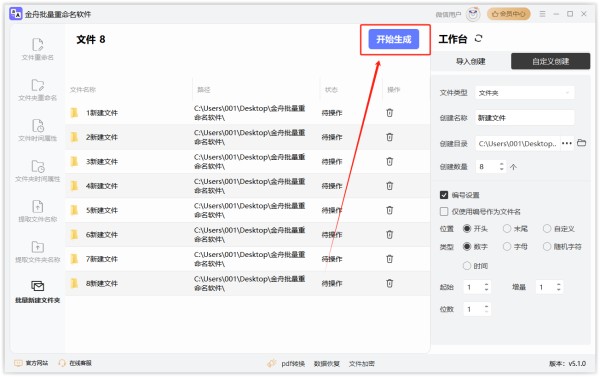Delete the 1新建文件 row with trash icon
This screenshot has width=600, height=377.
390,113
